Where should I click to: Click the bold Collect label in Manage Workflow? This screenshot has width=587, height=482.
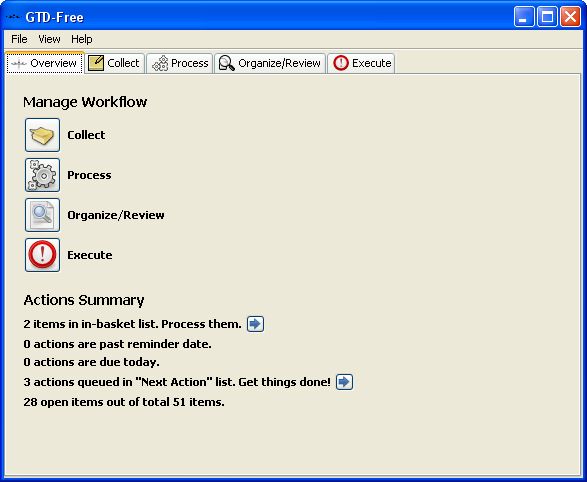[86, 135]
